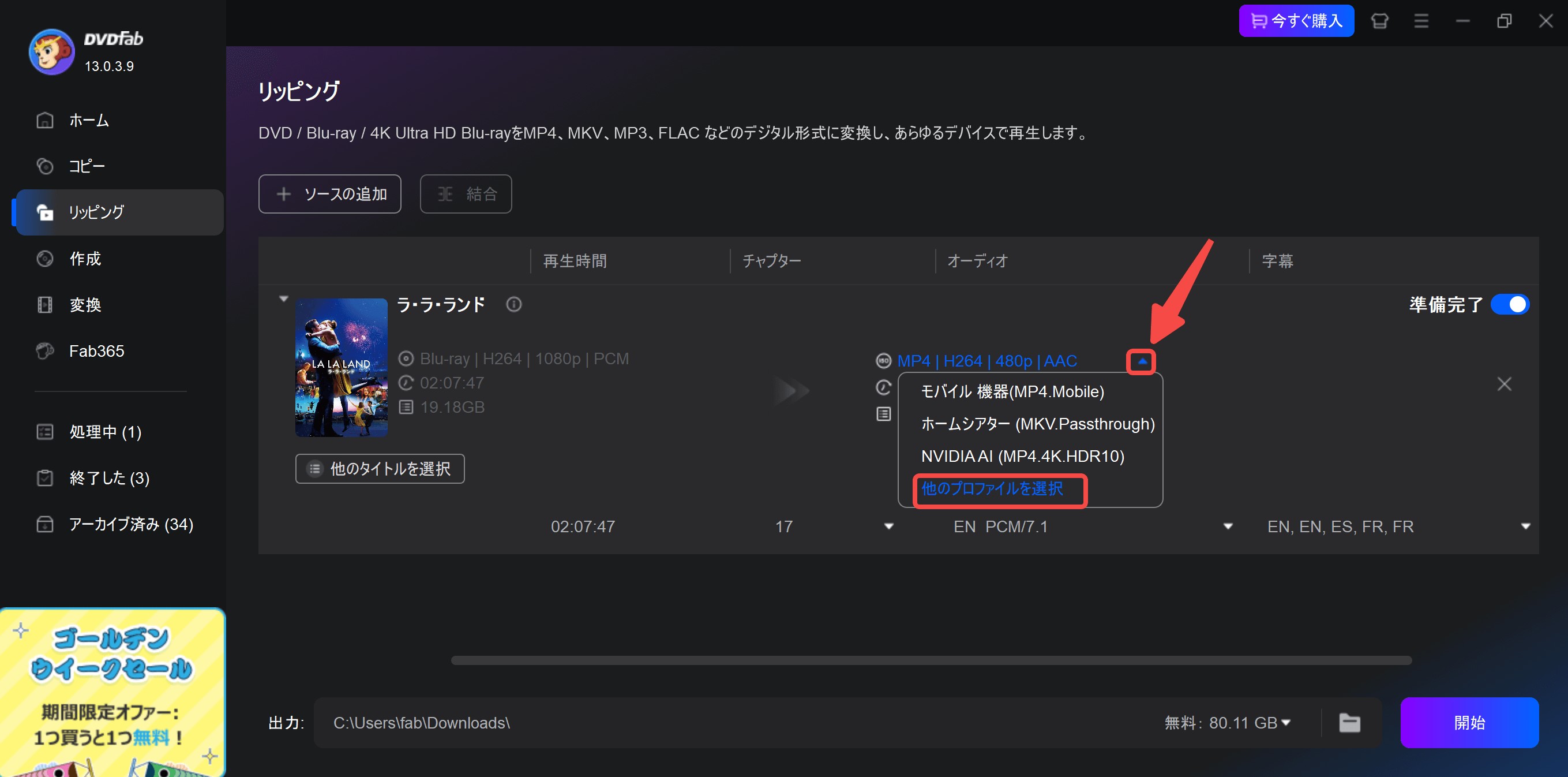Click 他のタイトルを選択 button
Screen dimensions: 1568x777
click(380, 469)
